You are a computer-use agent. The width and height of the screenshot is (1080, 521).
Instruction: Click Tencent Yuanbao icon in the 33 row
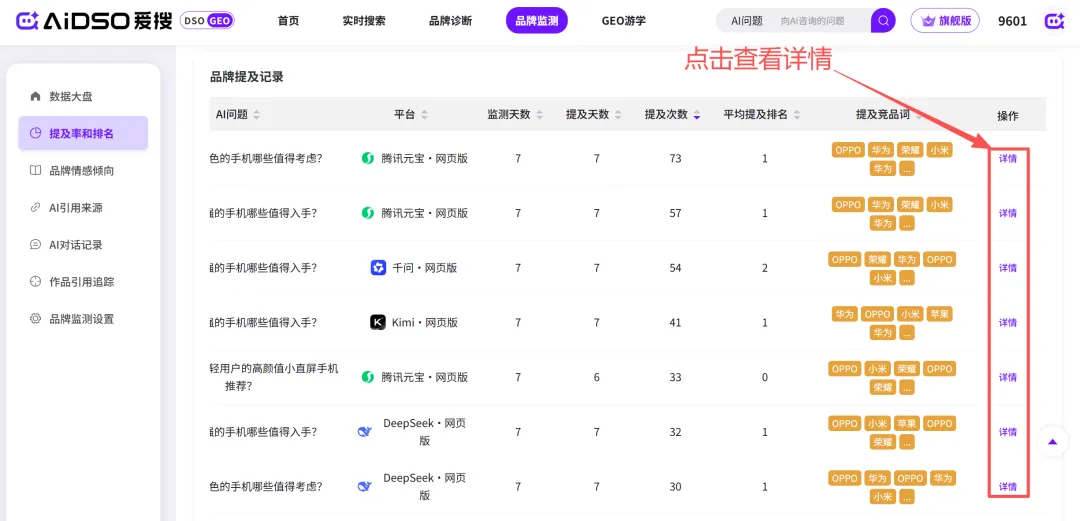click(x=368, y=378)
